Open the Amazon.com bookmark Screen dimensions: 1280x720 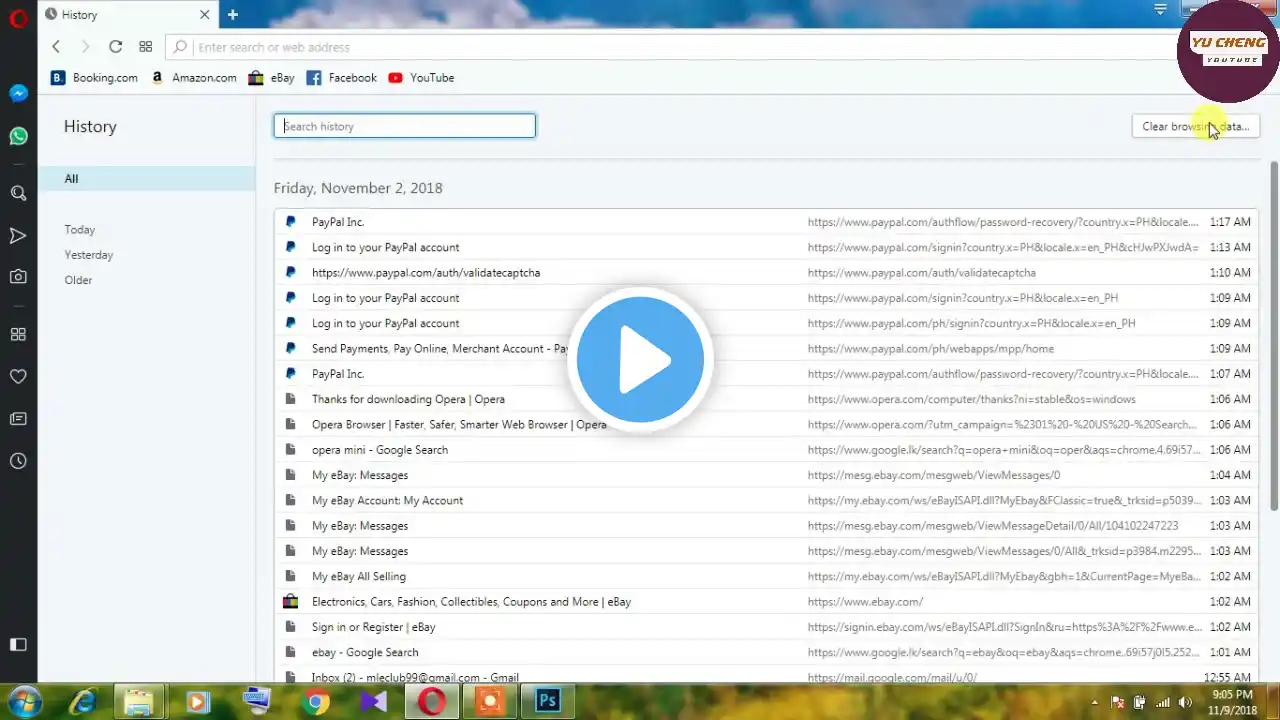194,78
